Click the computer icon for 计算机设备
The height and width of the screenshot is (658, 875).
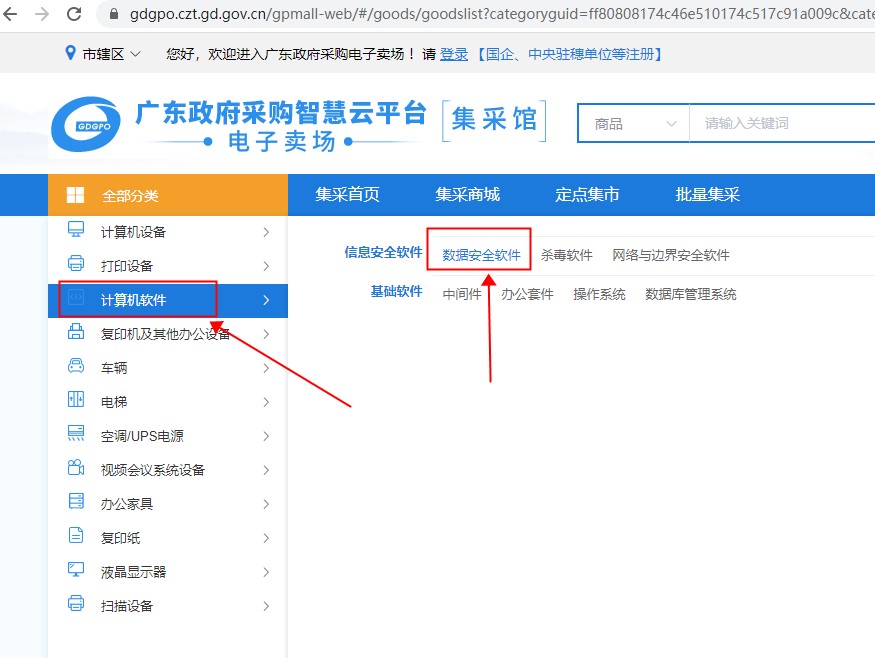(76, 229)
